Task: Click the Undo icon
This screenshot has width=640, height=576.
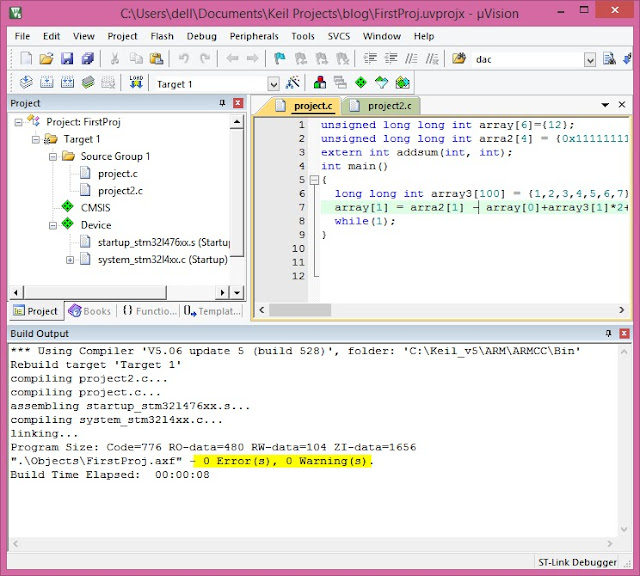Action: pyautogui.click(x=184, y=59)
